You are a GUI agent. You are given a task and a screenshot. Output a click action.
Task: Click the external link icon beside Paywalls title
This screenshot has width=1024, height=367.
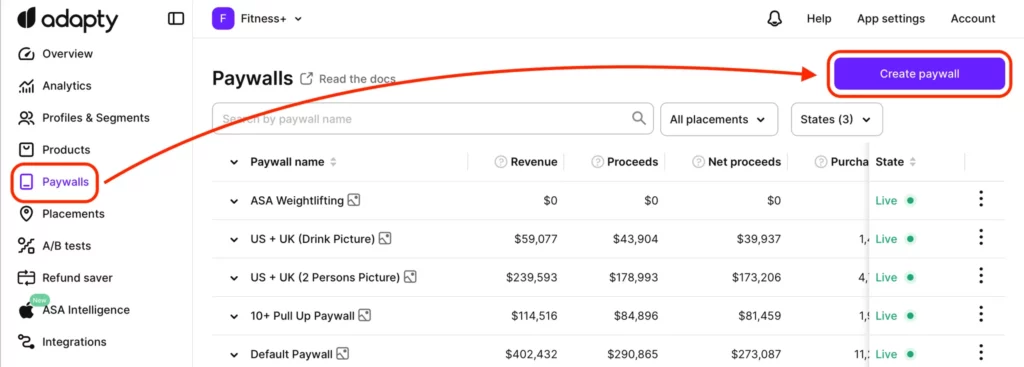(x=306, y=79)
